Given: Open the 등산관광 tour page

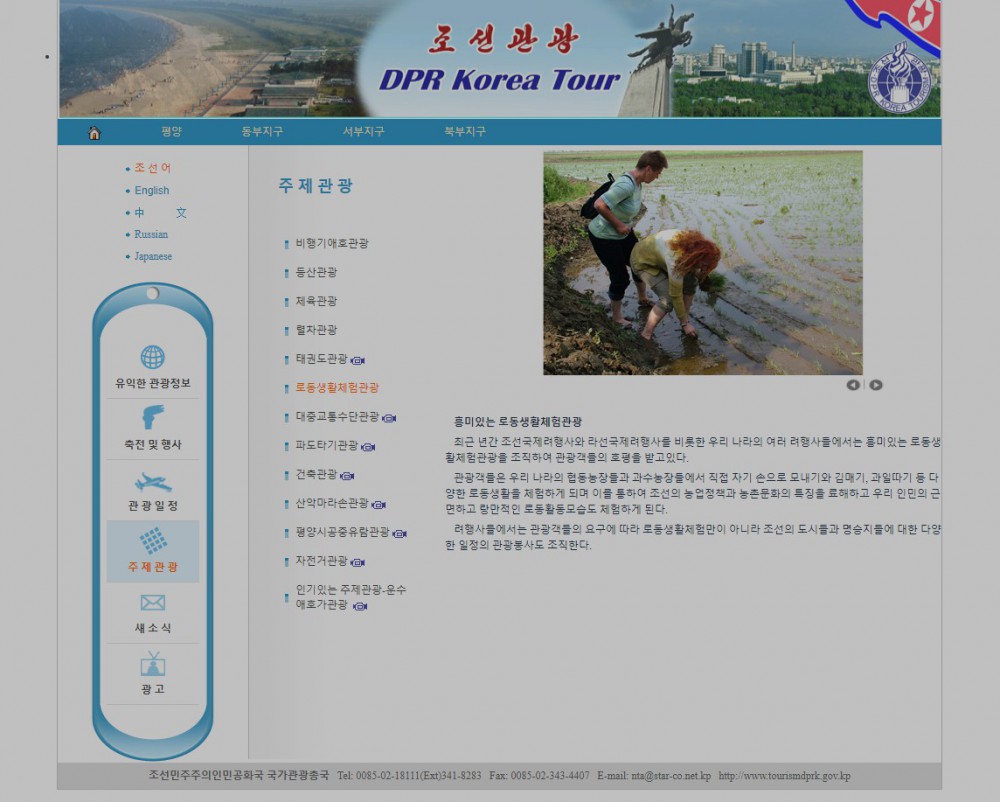Looking at the screenshot, I should (314, 272).
